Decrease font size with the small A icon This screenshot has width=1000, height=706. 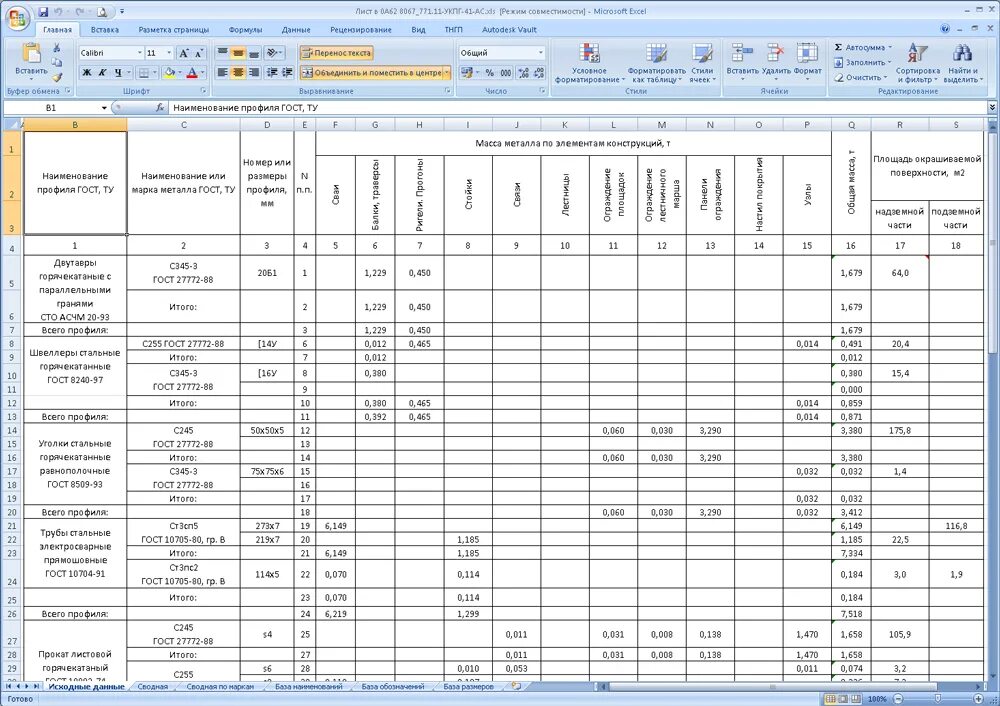coord(199,53)
